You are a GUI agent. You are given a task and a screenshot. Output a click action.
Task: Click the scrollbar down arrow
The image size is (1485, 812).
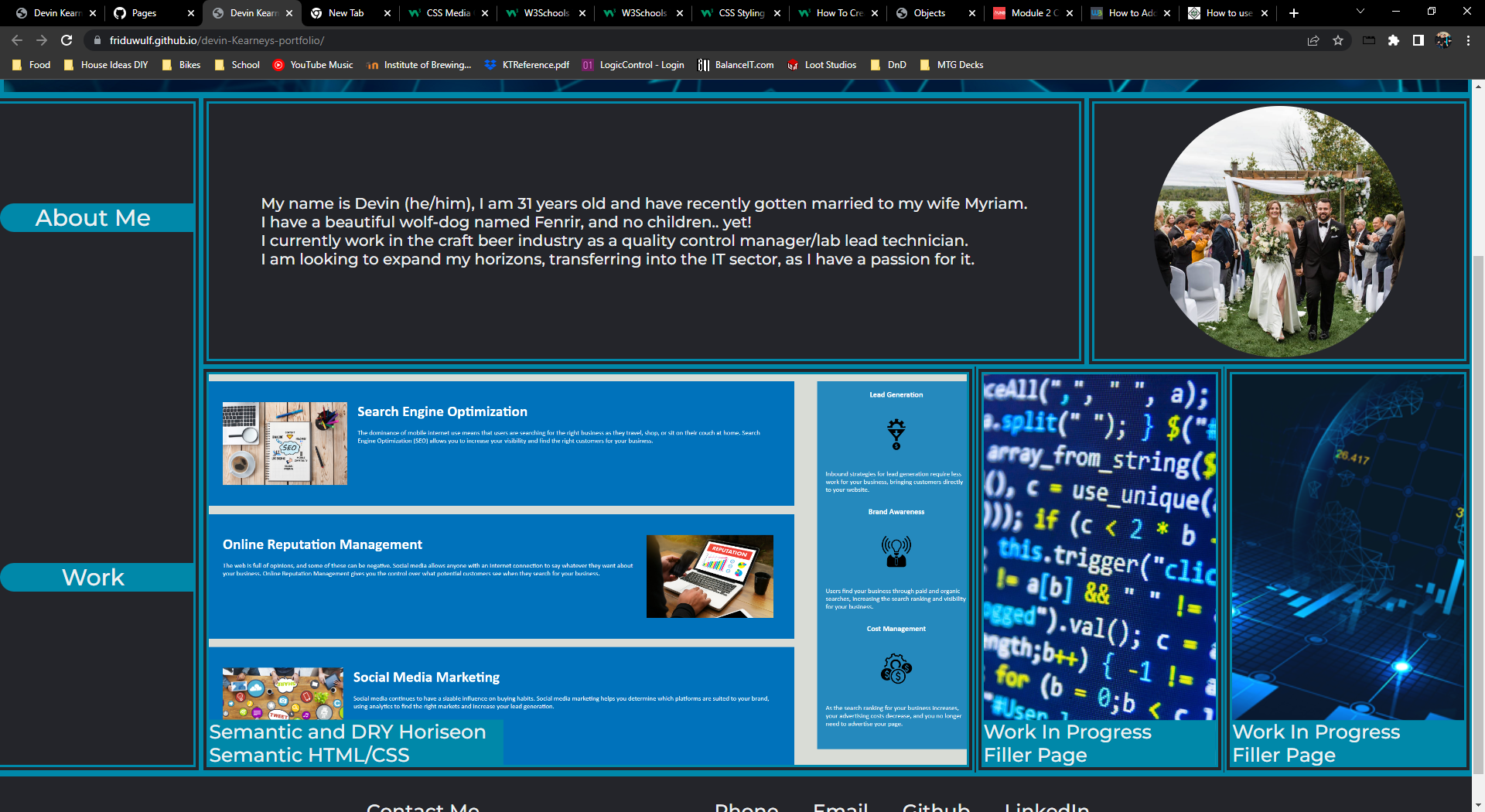point(1478,804)
